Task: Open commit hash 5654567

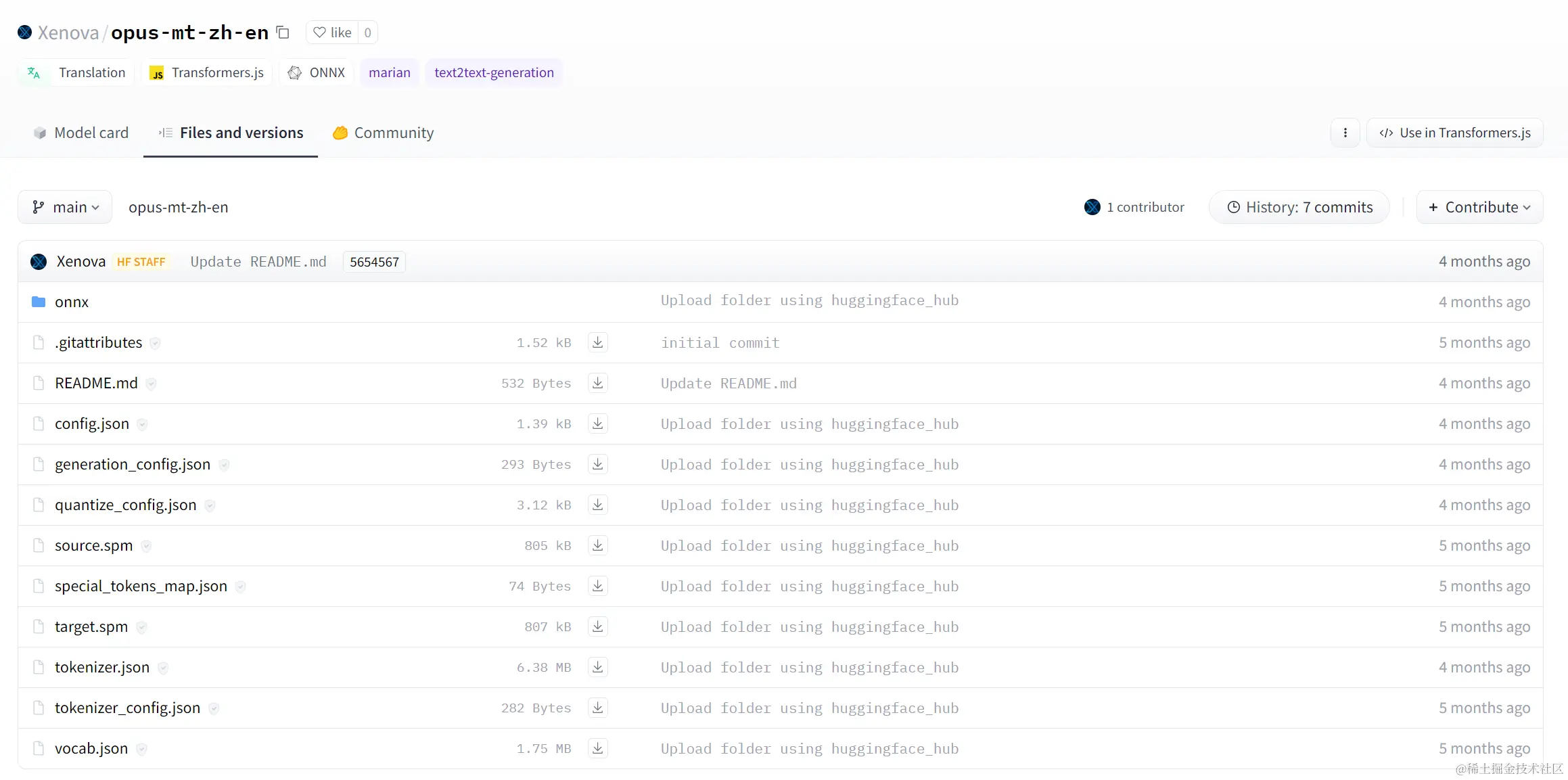Action: (x=374, y=262)
